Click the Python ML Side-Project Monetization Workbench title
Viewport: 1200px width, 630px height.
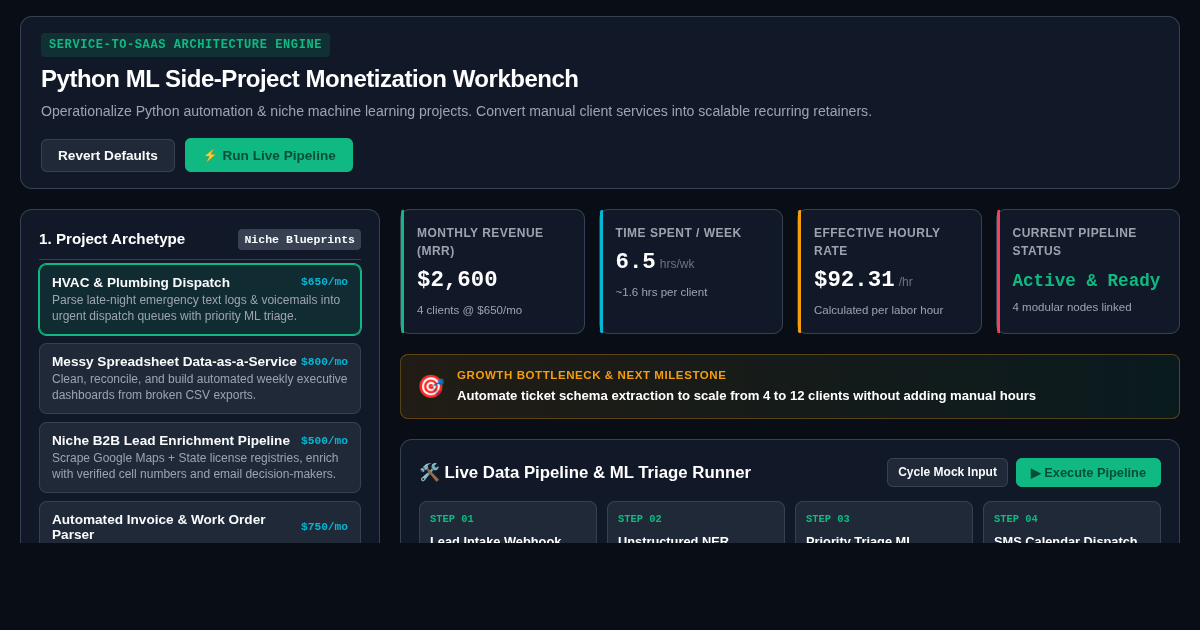[x=310, y=79]
